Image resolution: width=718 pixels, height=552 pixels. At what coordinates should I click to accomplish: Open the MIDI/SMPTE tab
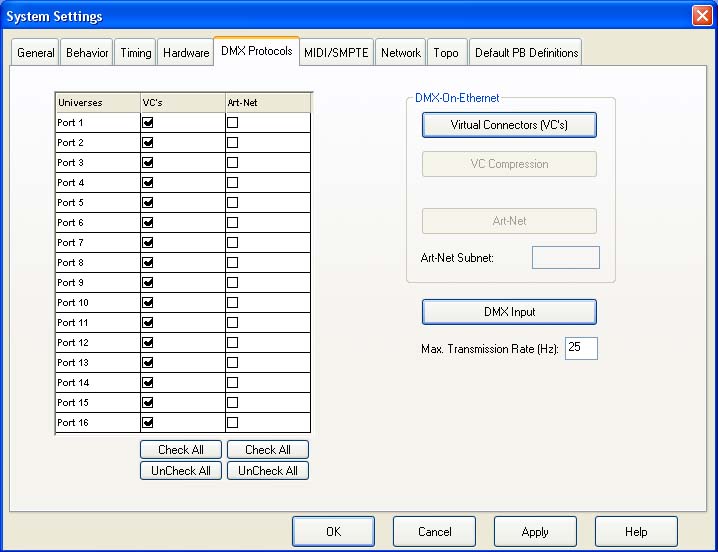(336, 53)
